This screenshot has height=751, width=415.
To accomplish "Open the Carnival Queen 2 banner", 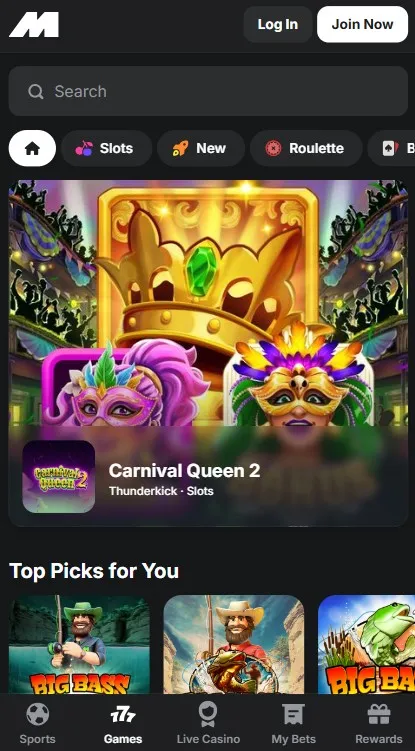I will tap(208, 353).
